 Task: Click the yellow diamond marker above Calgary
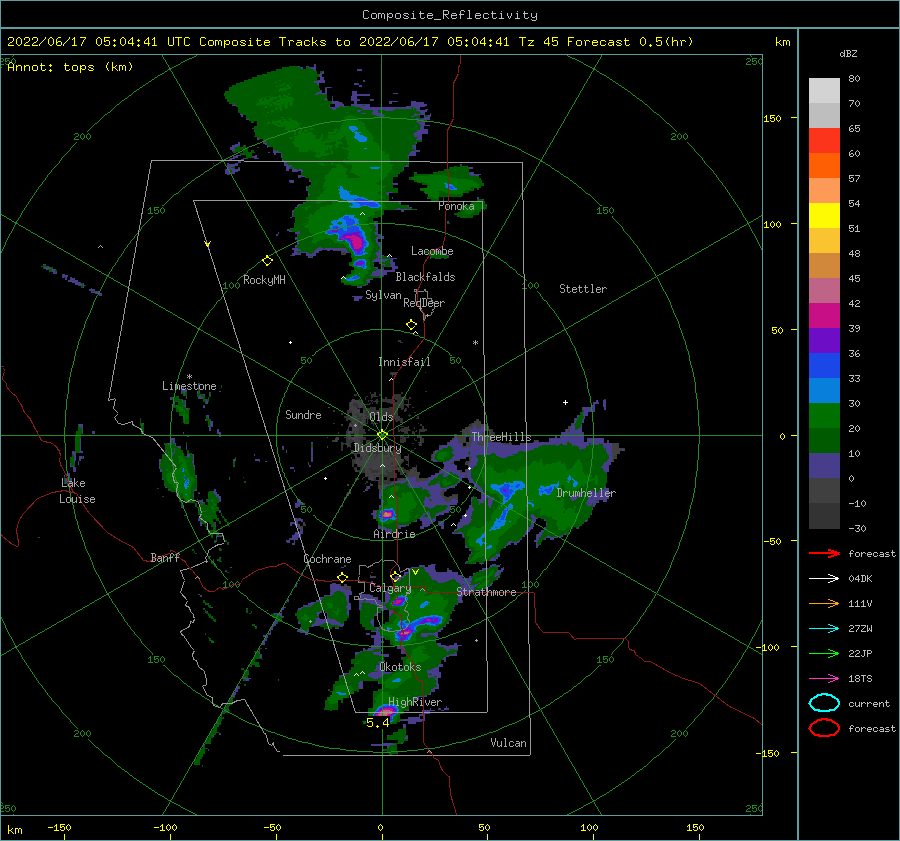pyautogui.click(x=395, y=576)
